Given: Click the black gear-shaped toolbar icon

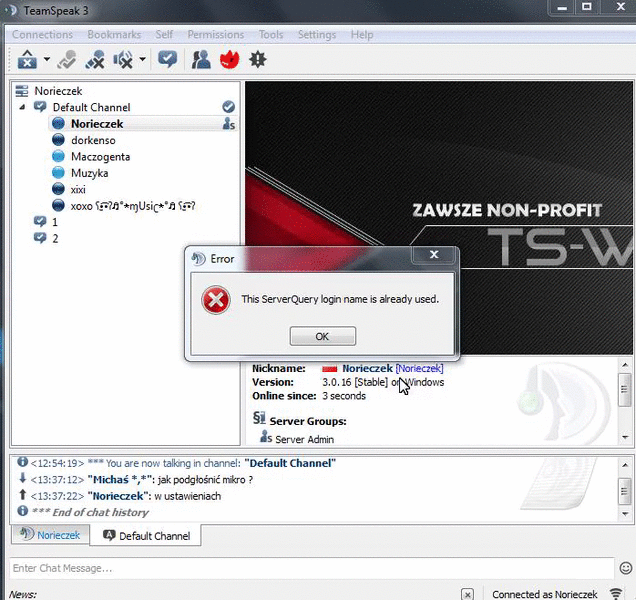Looking at the screenshot, I should (258, 60).
